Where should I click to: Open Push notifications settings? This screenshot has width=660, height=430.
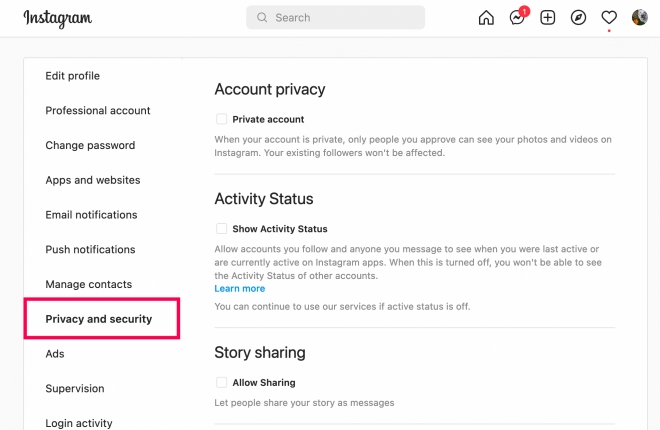point(90,250)
